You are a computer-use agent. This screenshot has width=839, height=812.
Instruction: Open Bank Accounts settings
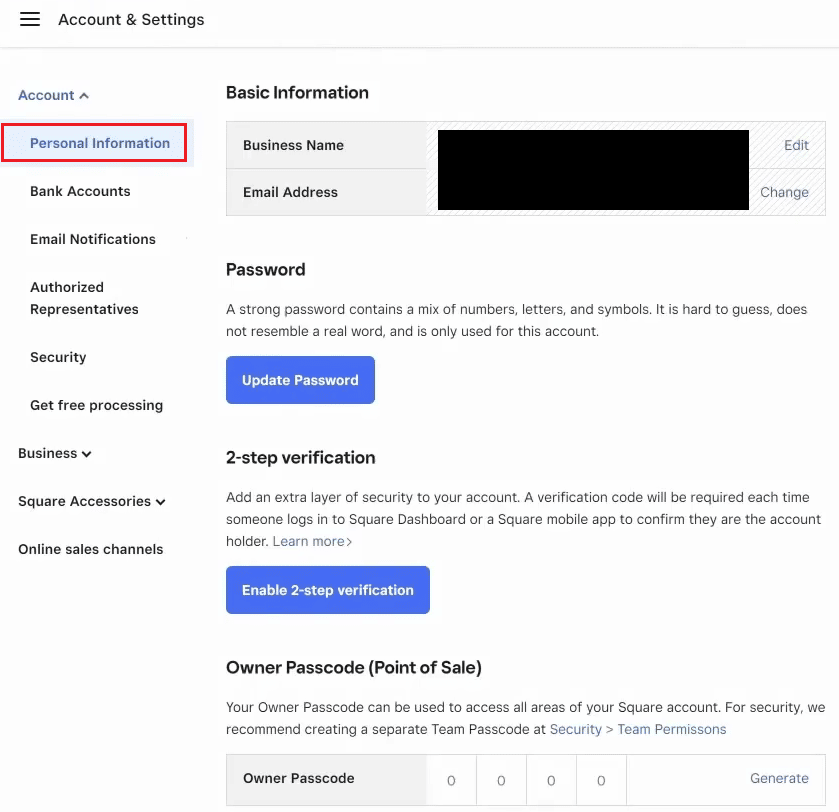click(80, 191)
